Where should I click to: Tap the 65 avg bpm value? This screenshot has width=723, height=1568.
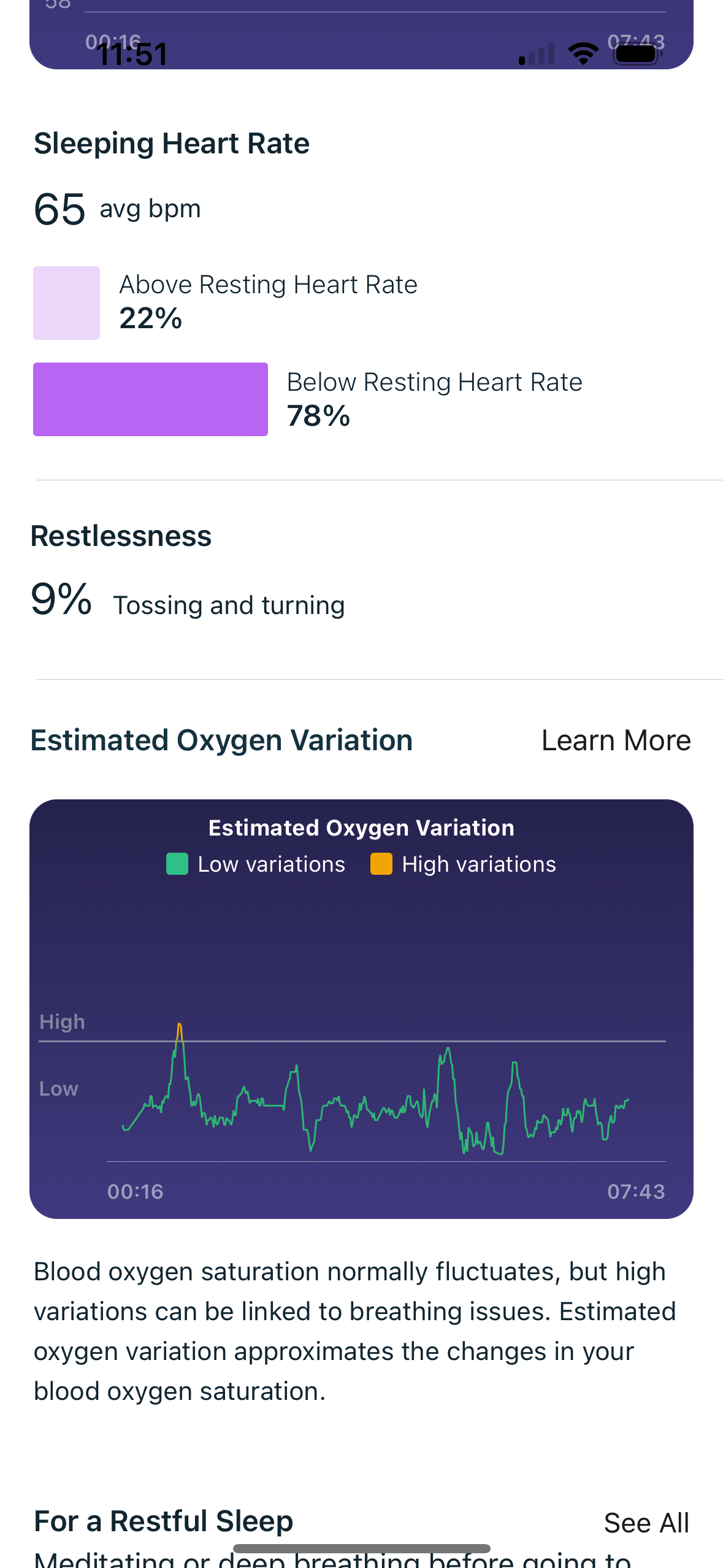coord(60,209)
